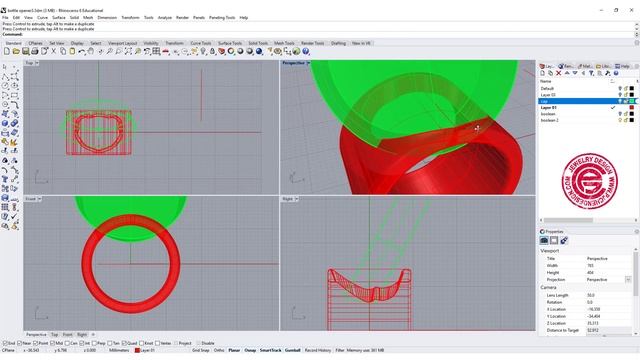Image resolution: width=640 pixels, height=360 pixels.
Task: Toggle visibility bulb of Default layer
Action: [620, 88]
